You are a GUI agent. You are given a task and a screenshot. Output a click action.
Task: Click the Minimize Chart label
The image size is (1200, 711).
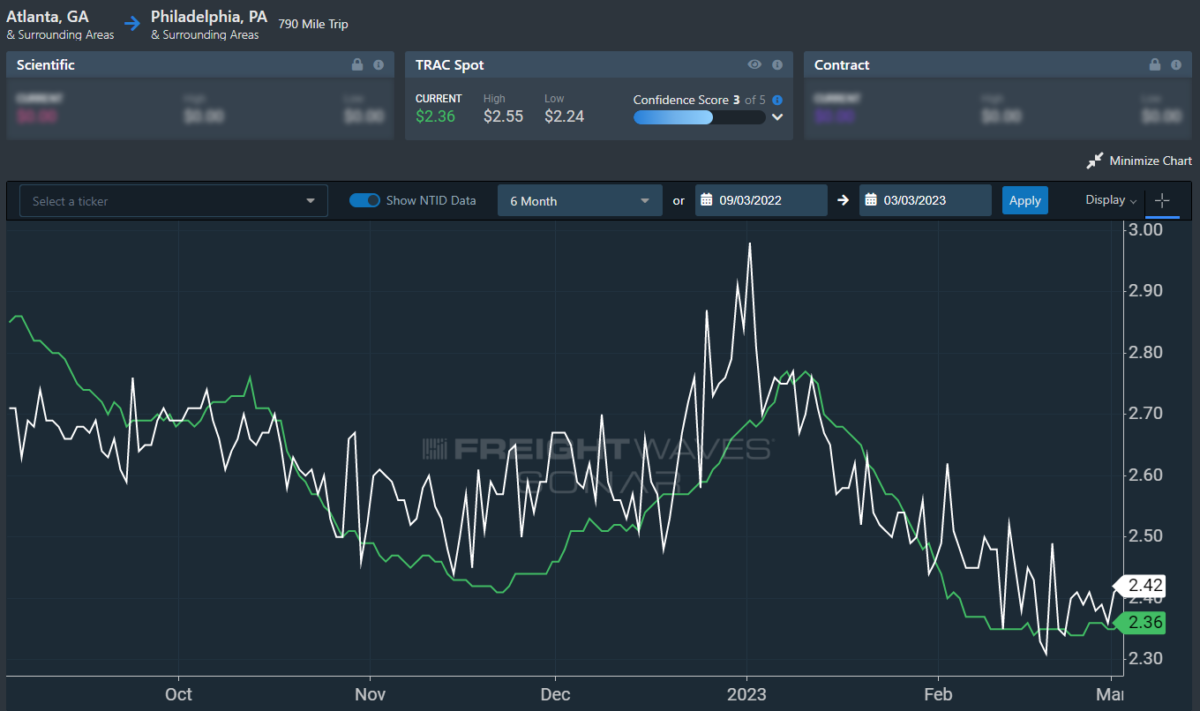[x=1150, y=161]
